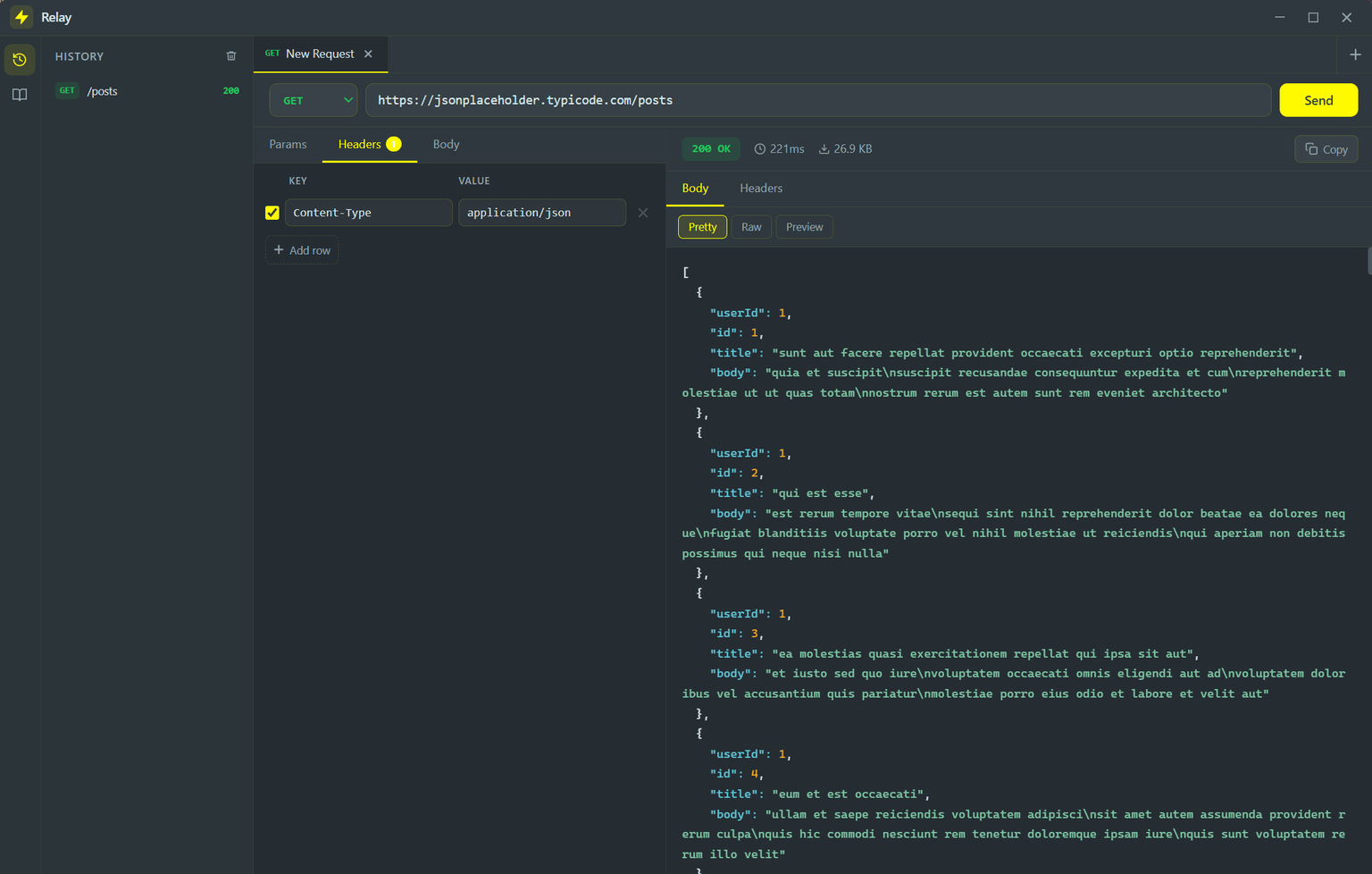Click the Headers count badge
The height and width of the screenshot is (874, 1372).
[394, 144]
